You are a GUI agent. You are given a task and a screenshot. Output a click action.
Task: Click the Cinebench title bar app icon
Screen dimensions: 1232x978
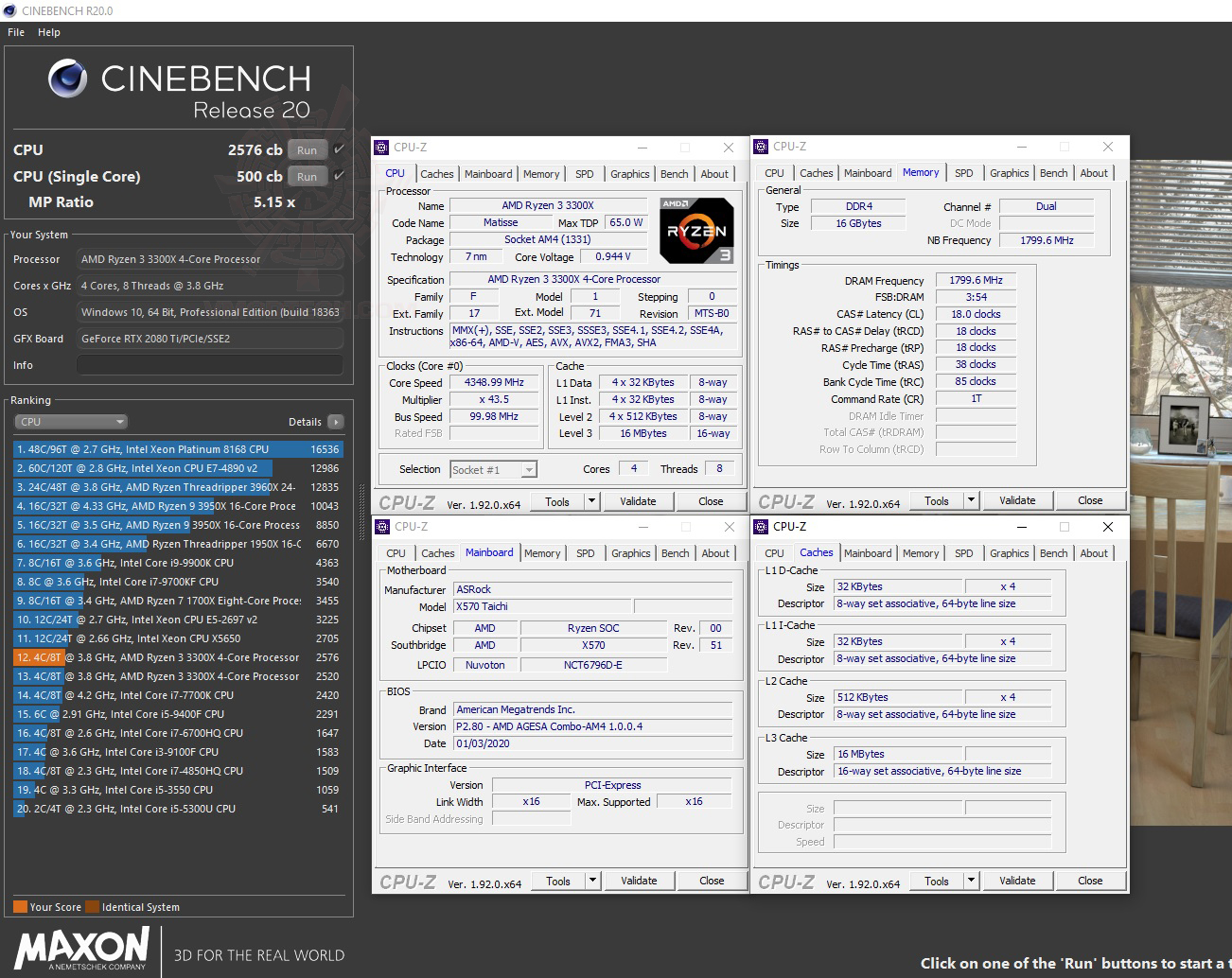coord(9,10)
